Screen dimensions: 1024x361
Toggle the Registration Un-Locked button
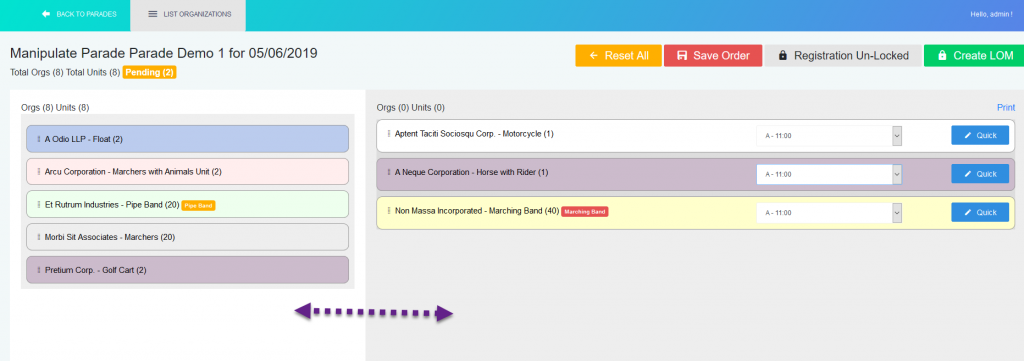(843, 55)
